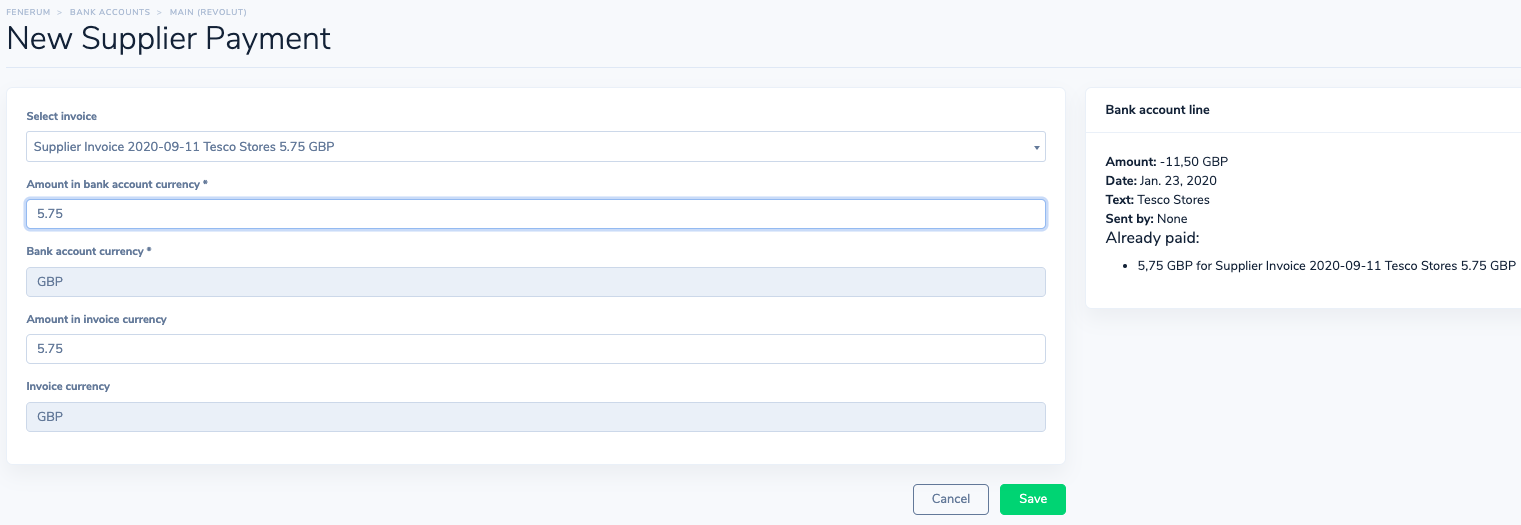Click the Amount in invoice currency label
The height and width of the screenshot is (525, 1521).
tap(96, 319)
